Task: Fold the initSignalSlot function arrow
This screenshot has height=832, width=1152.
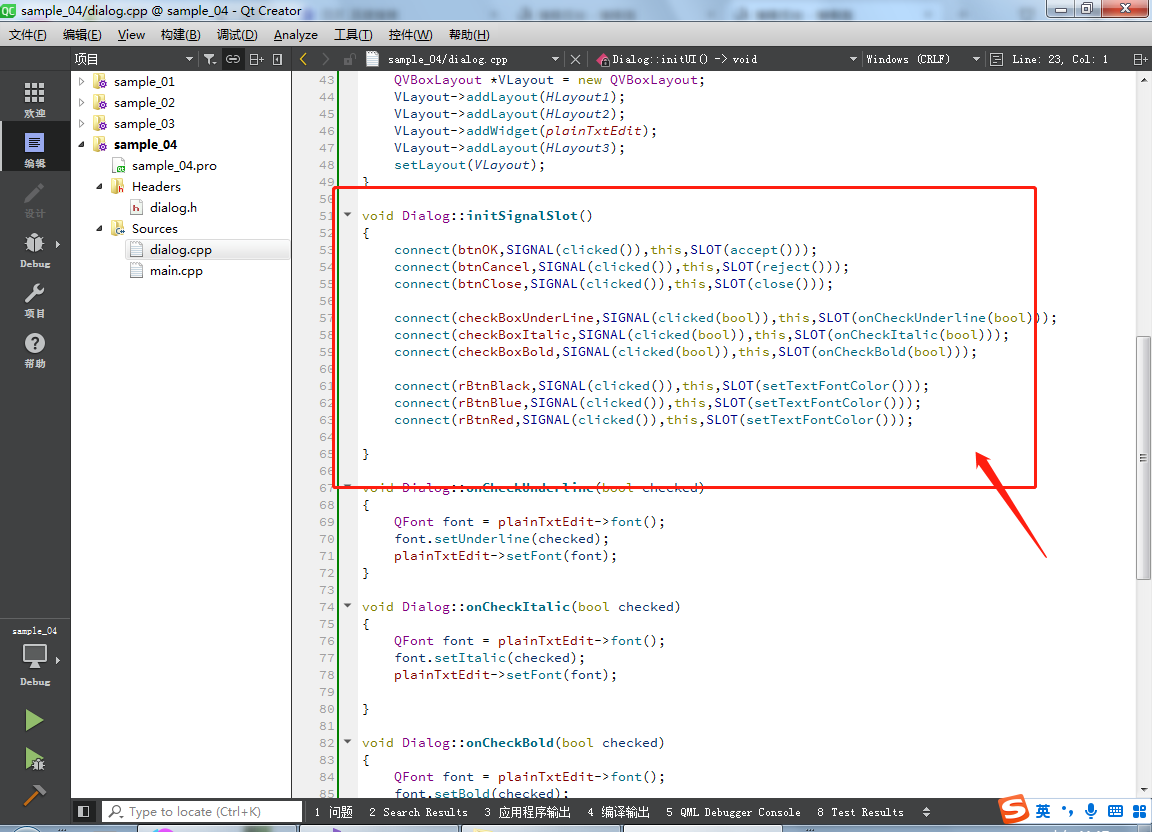Action: click(348, 215)
